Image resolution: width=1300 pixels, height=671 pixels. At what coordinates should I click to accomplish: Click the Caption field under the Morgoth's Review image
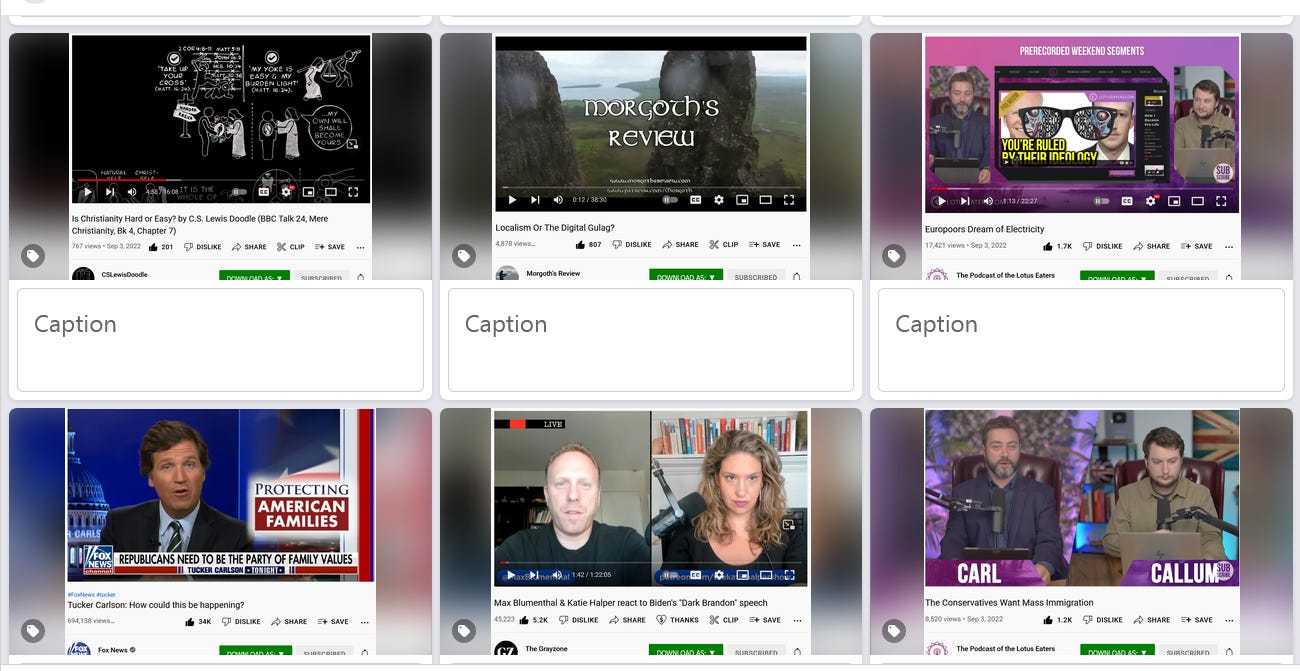651,339
